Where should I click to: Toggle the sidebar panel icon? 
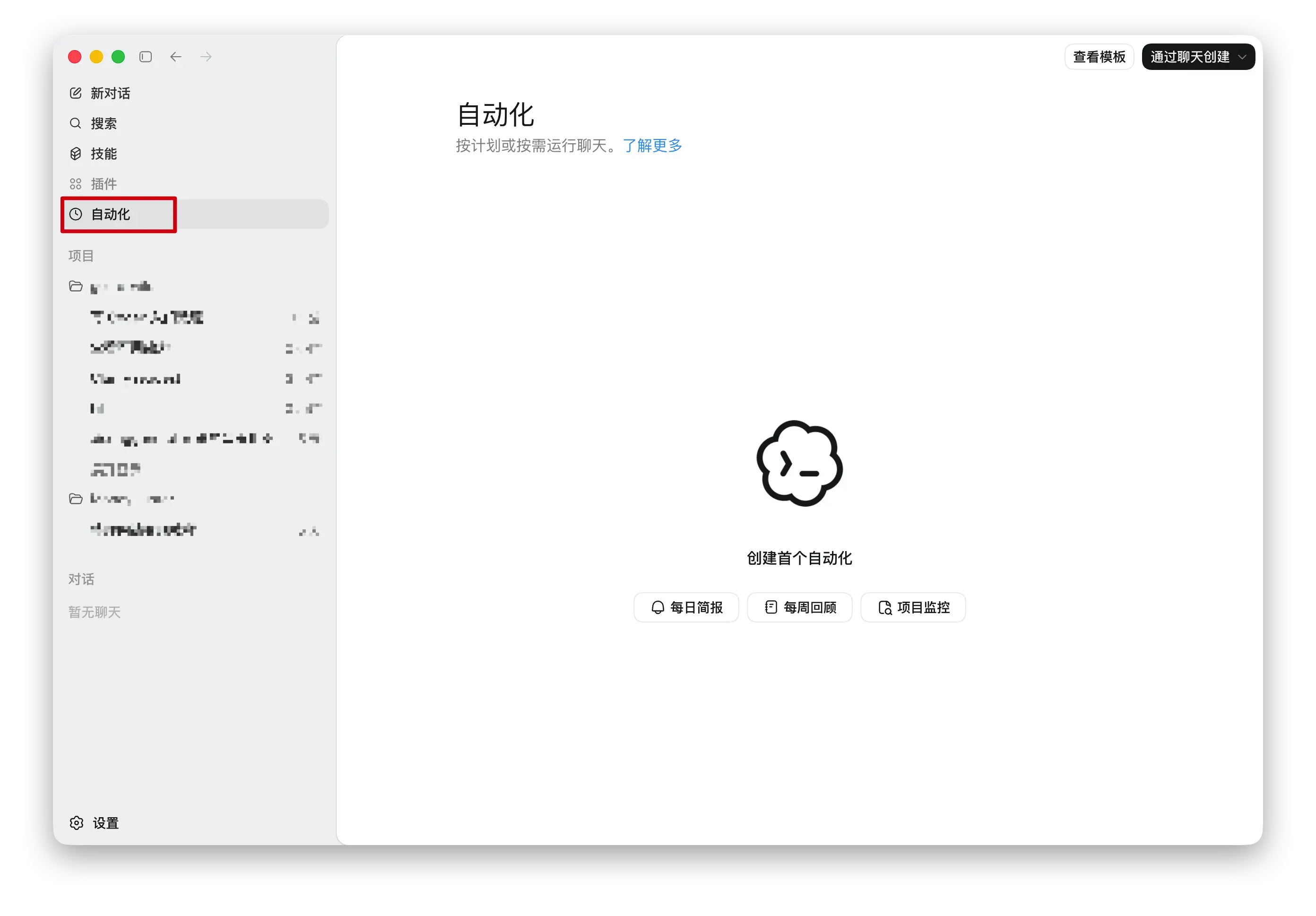click(x=146, y=57)
